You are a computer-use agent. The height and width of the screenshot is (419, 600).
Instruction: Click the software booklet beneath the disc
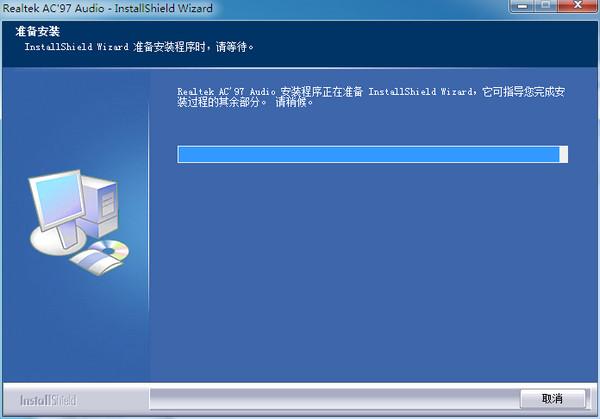(x=96, y=263)
